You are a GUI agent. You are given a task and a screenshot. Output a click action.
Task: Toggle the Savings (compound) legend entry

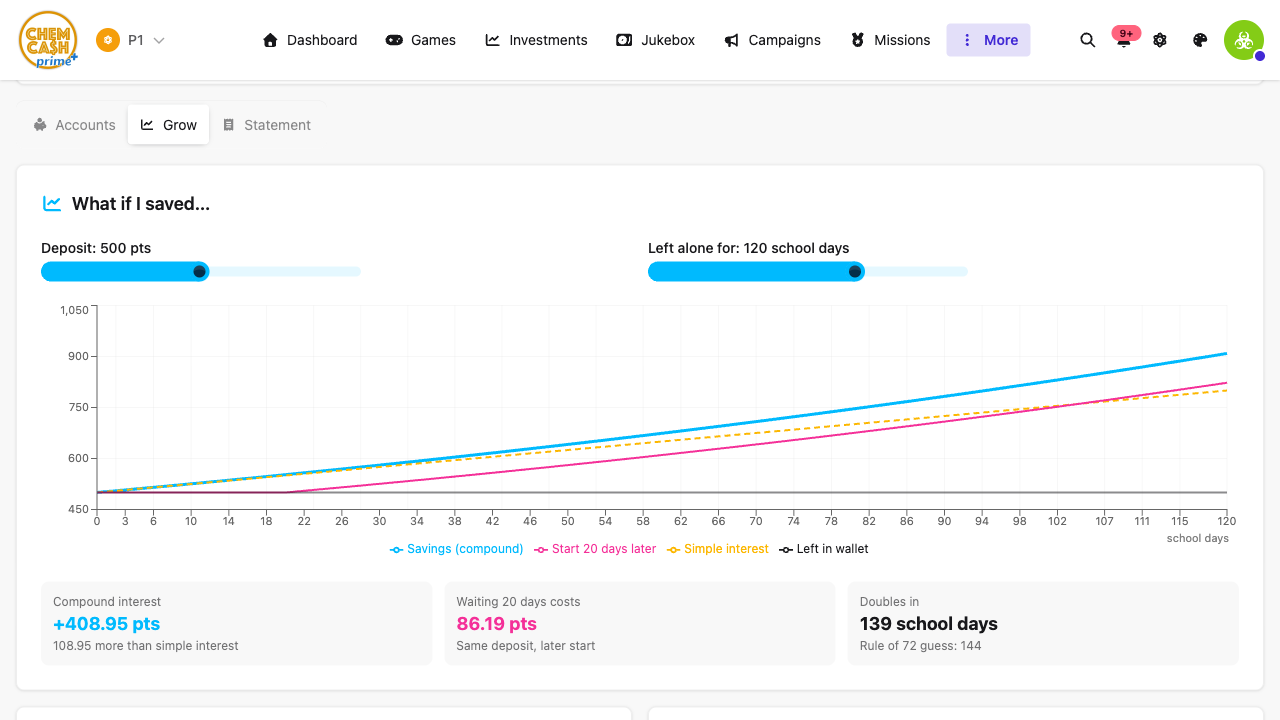pos(457,549)
